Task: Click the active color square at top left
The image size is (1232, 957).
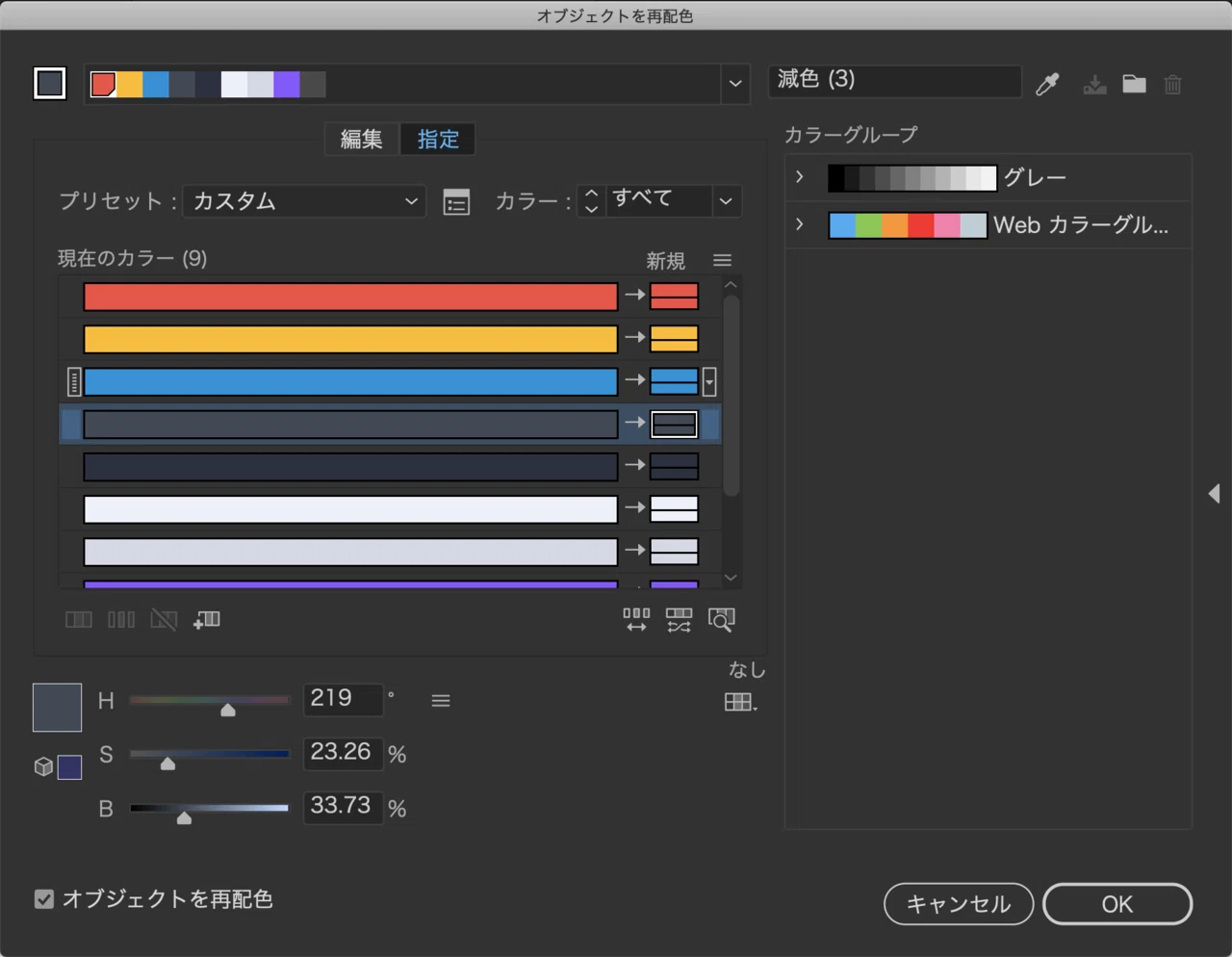Action: [50, 84]
